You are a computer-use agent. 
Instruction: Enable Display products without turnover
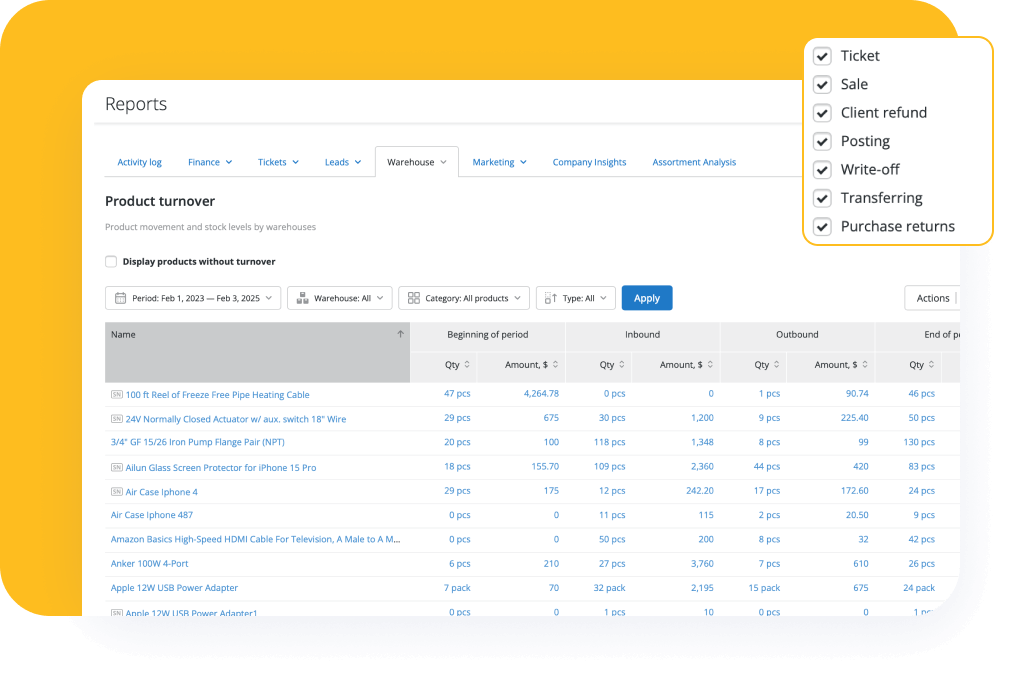[x=111, y=261]
